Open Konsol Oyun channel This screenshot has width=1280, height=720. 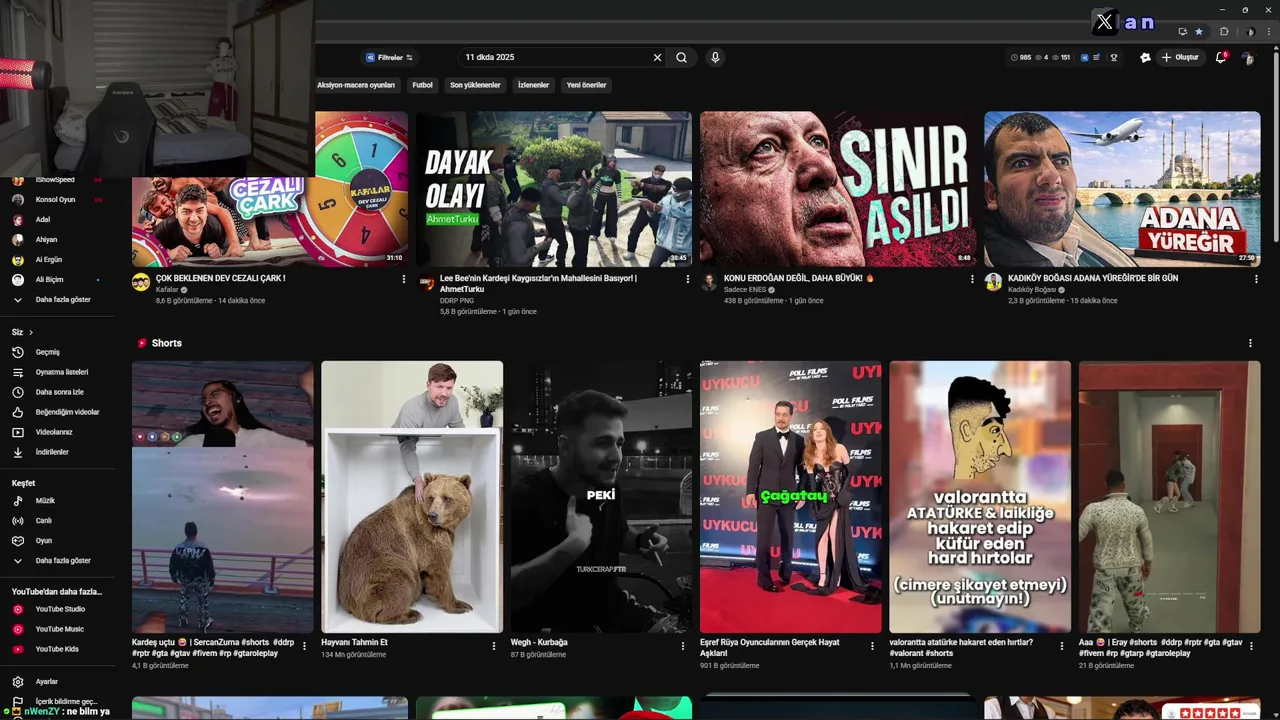coord(60,200)
